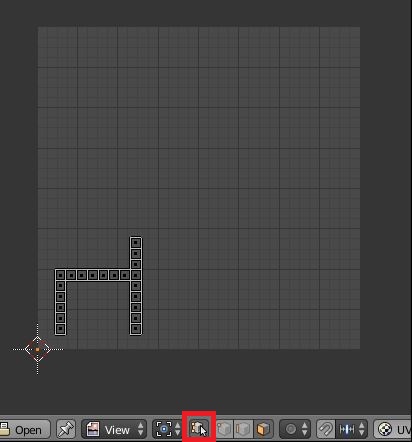The image size is (412, 442).
Task: Select vertex selection mode icon
Action: pyautogui.click(x=225, y=429)
